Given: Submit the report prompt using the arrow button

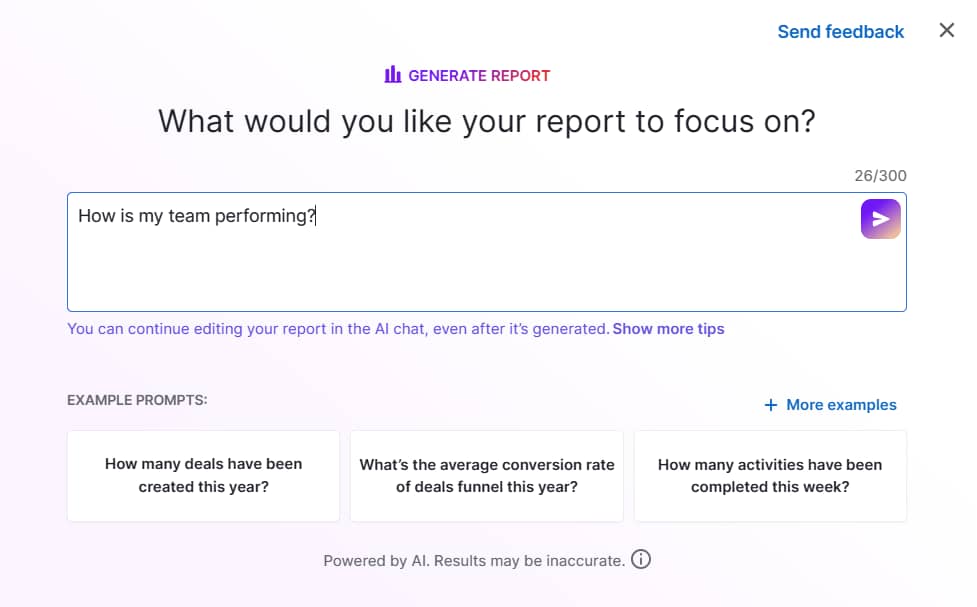Looking at the screenshot, I should tap(880, 218).
